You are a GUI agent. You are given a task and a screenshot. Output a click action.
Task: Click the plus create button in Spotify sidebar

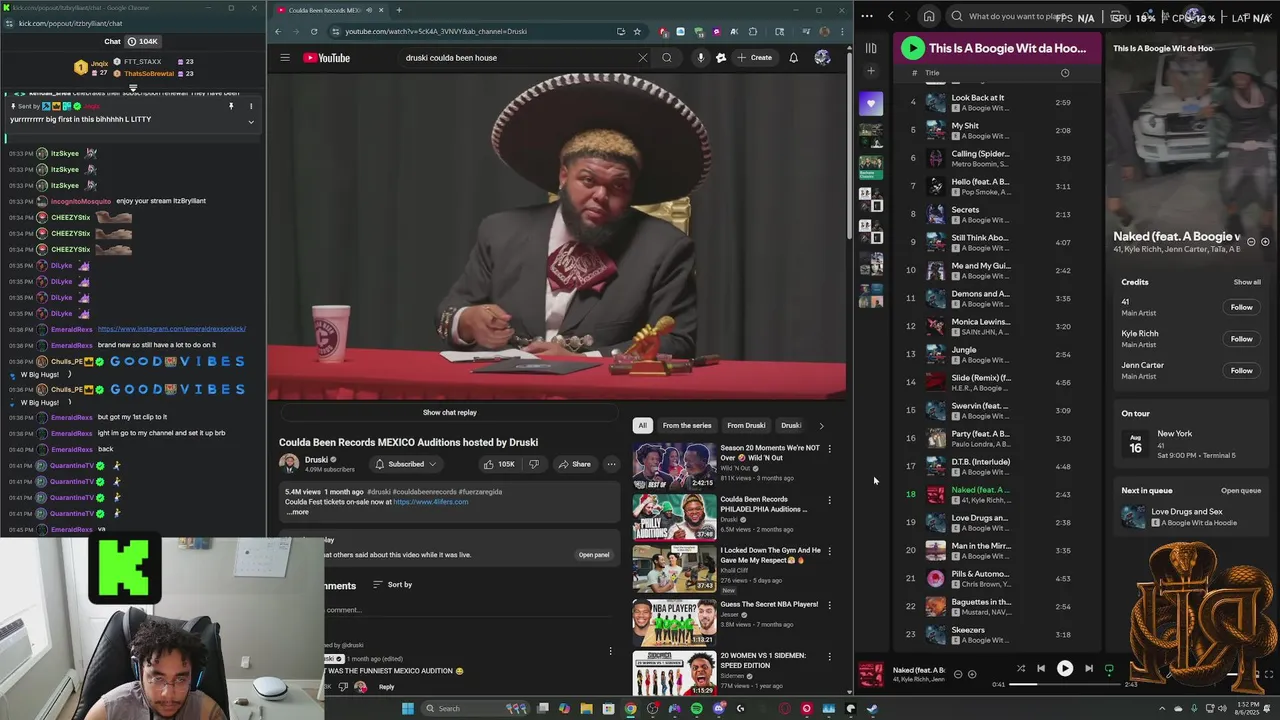(871, 71)
